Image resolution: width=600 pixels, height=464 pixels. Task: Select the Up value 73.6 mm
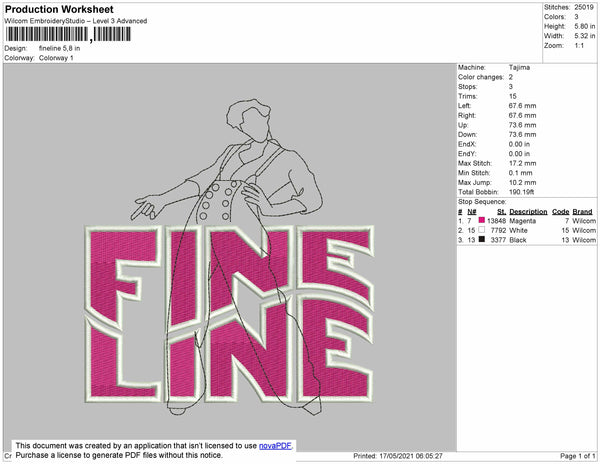click(x=522, y=125)
